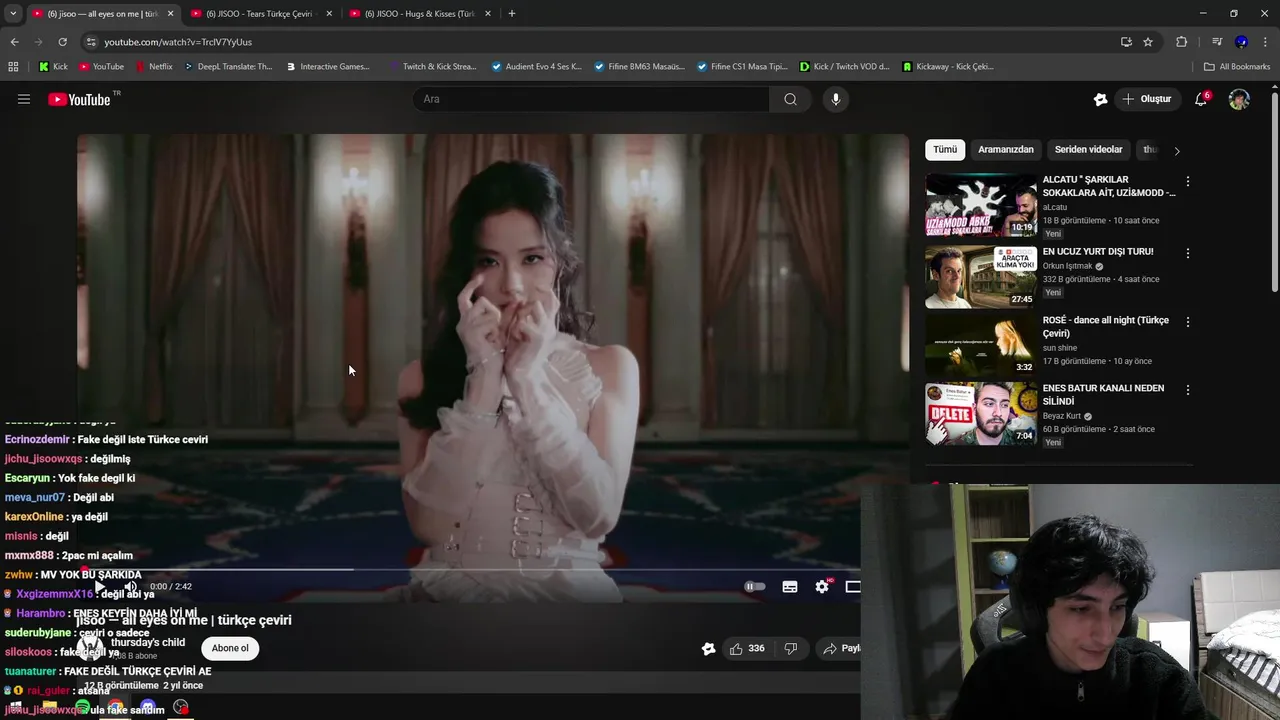The image size is (1280, 720).
Task: Toggle the autoplay switch in the player
Action: pos(755,587)
